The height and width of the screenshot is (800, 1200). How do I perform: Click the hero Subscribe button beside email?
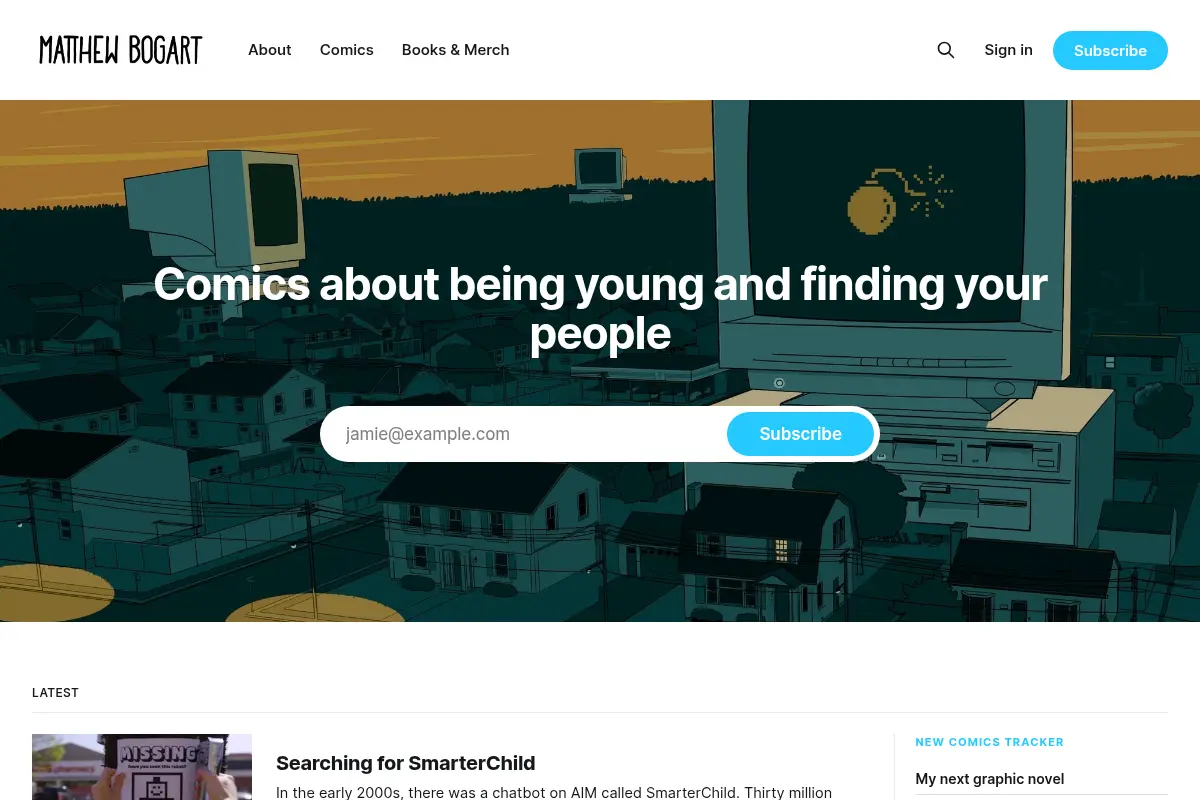click(x=800, y=434)
